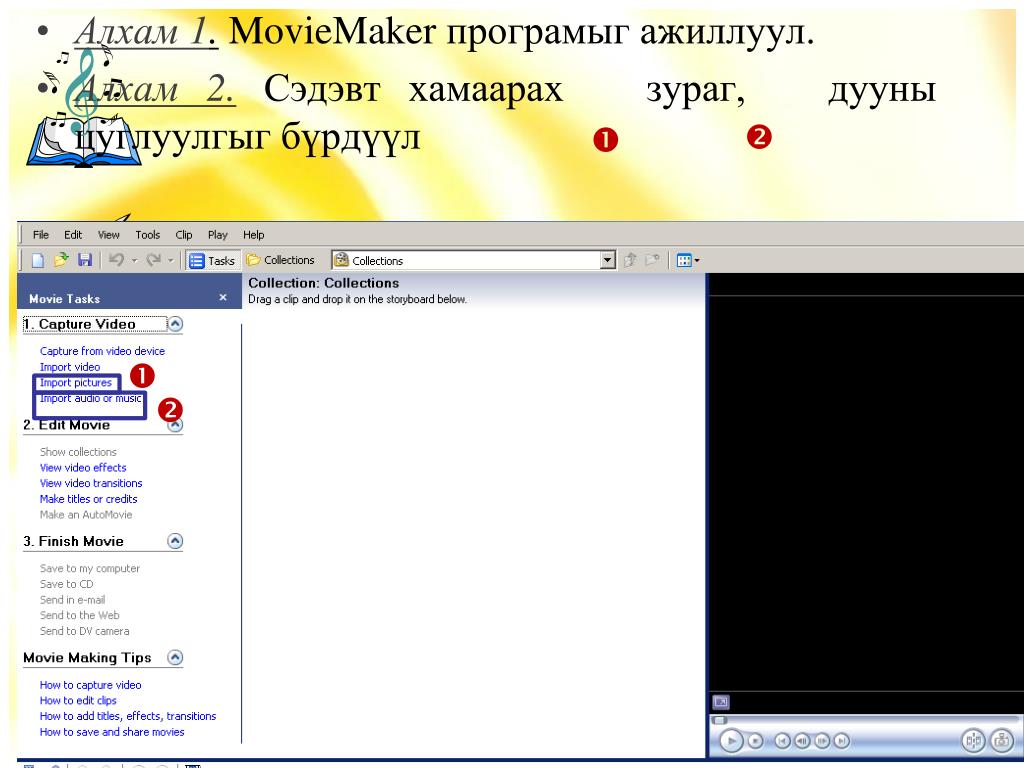Click the preview monitor Play button
This screenshot has height=768, width=1024.
click(x=731, y=741)
